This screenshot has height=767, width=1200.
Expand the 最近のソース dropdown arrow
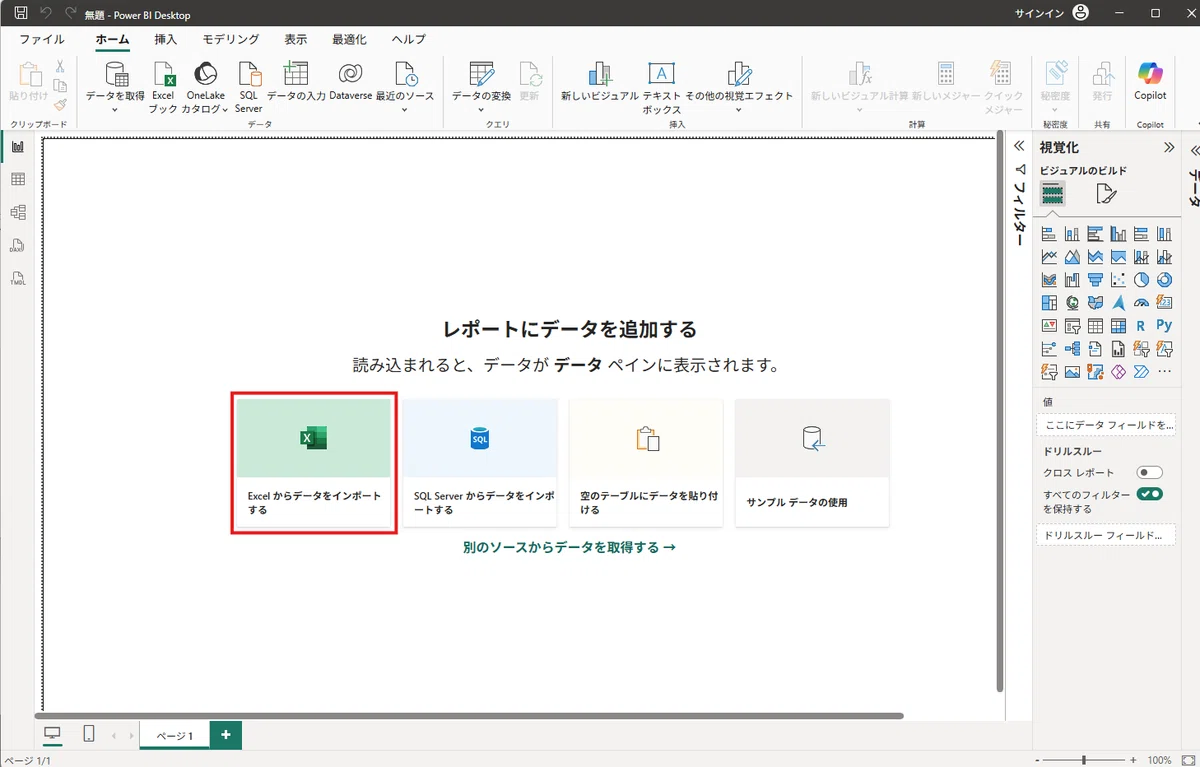pyautogui.click(x=405, y=109)
